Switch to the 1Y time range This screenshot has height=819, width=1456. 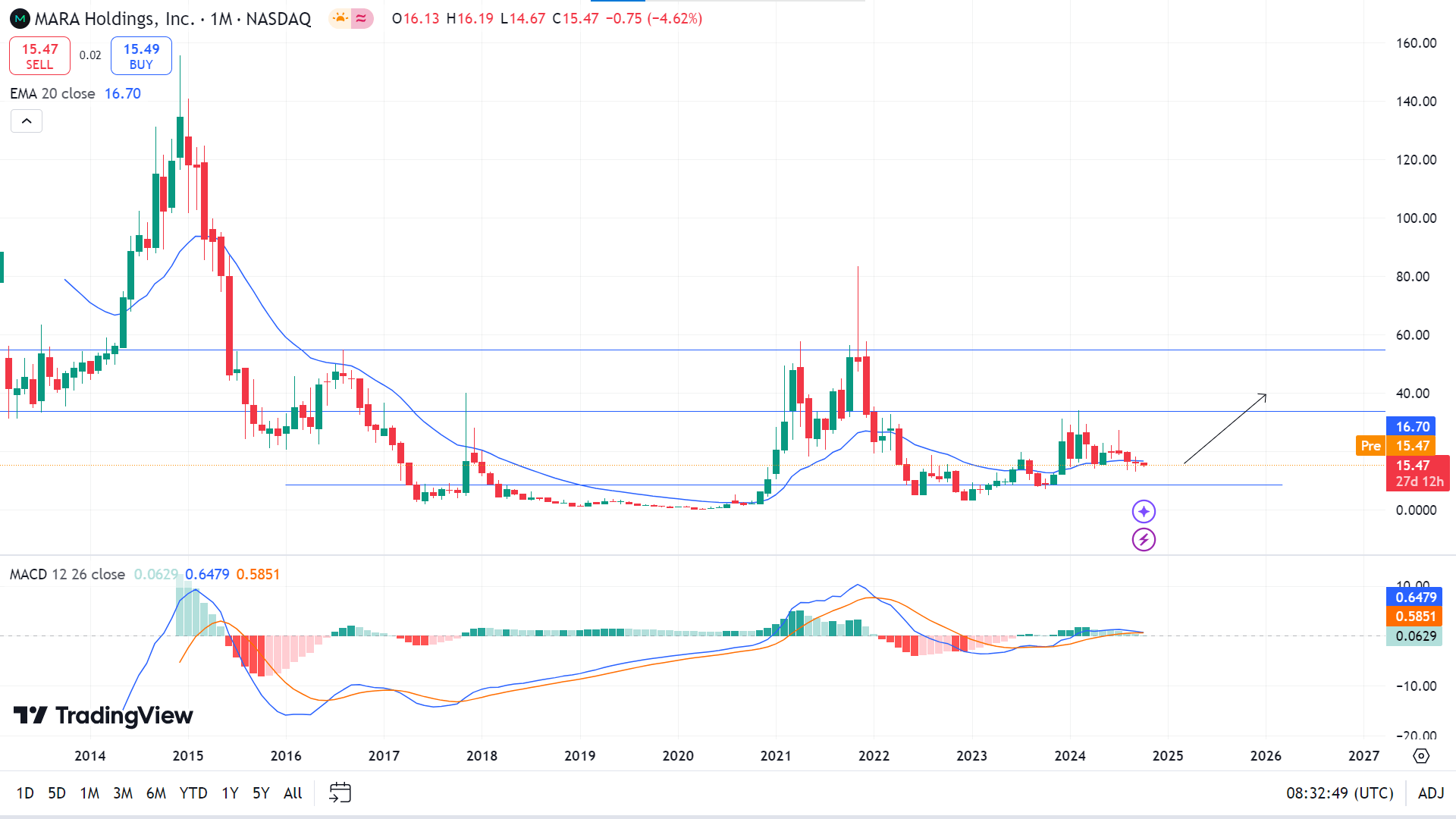point(230,793)
